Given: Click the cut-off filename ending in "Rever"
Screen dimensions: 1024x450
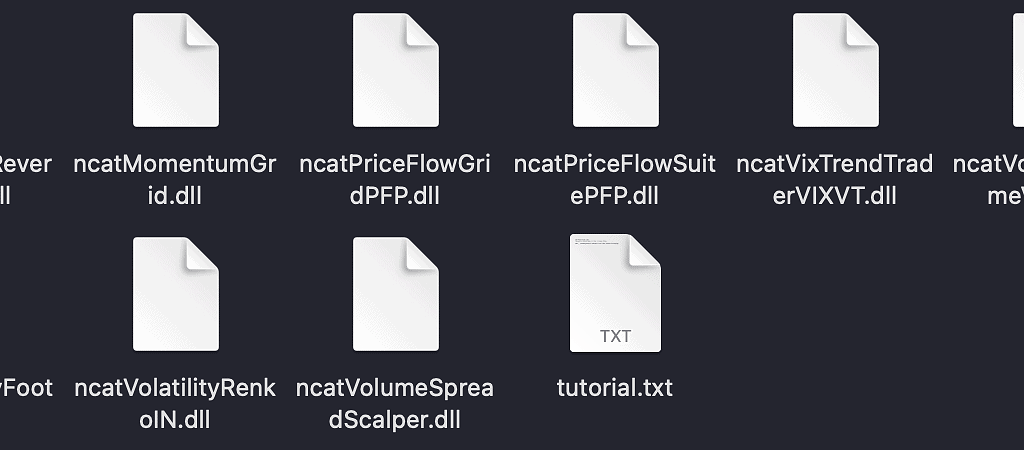Looking at the screenshot, I should [x=25, y=179].
